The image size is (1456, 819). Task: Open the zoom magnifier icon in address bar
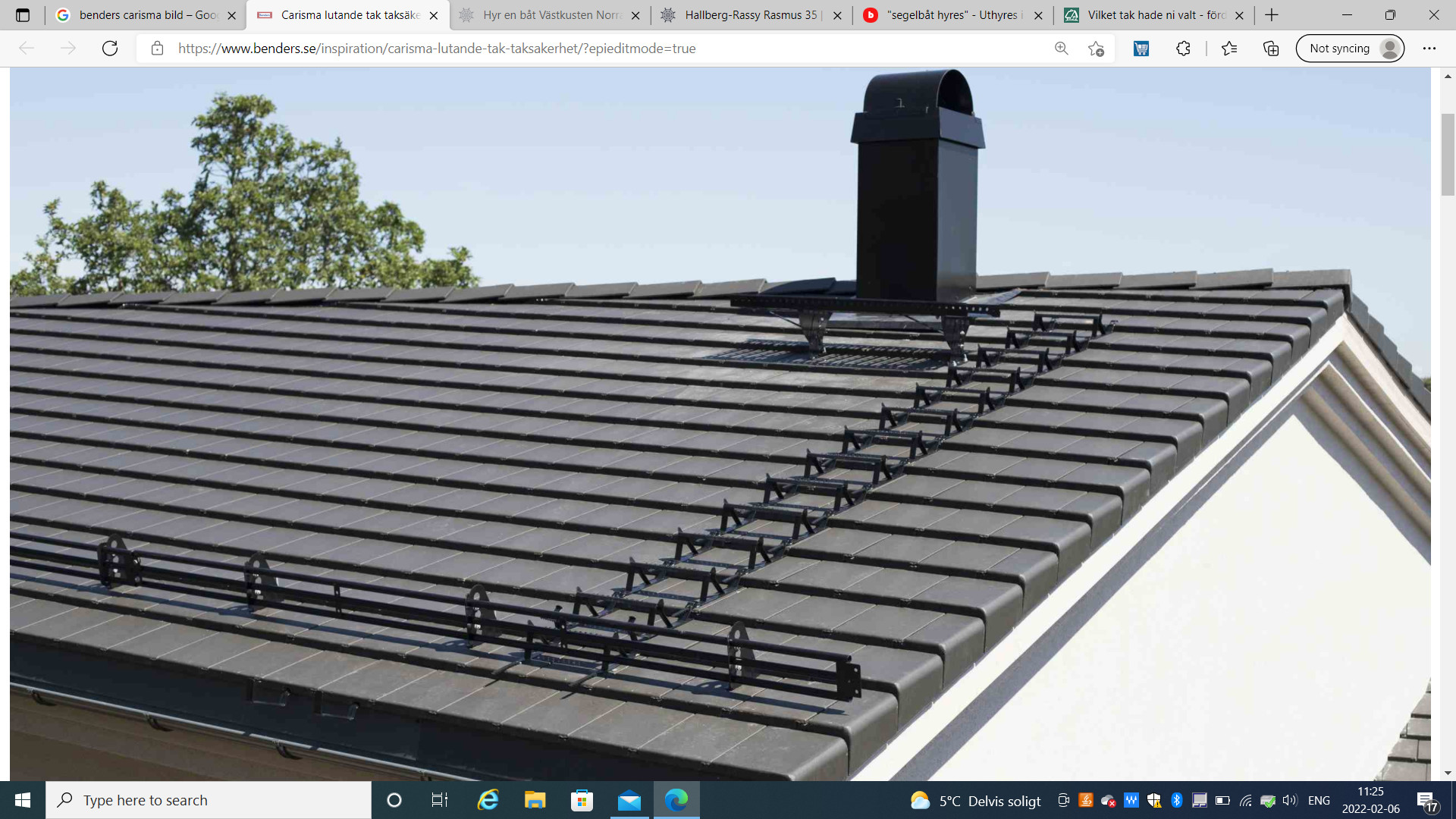pyautogui.click(x=1061, y=49)
